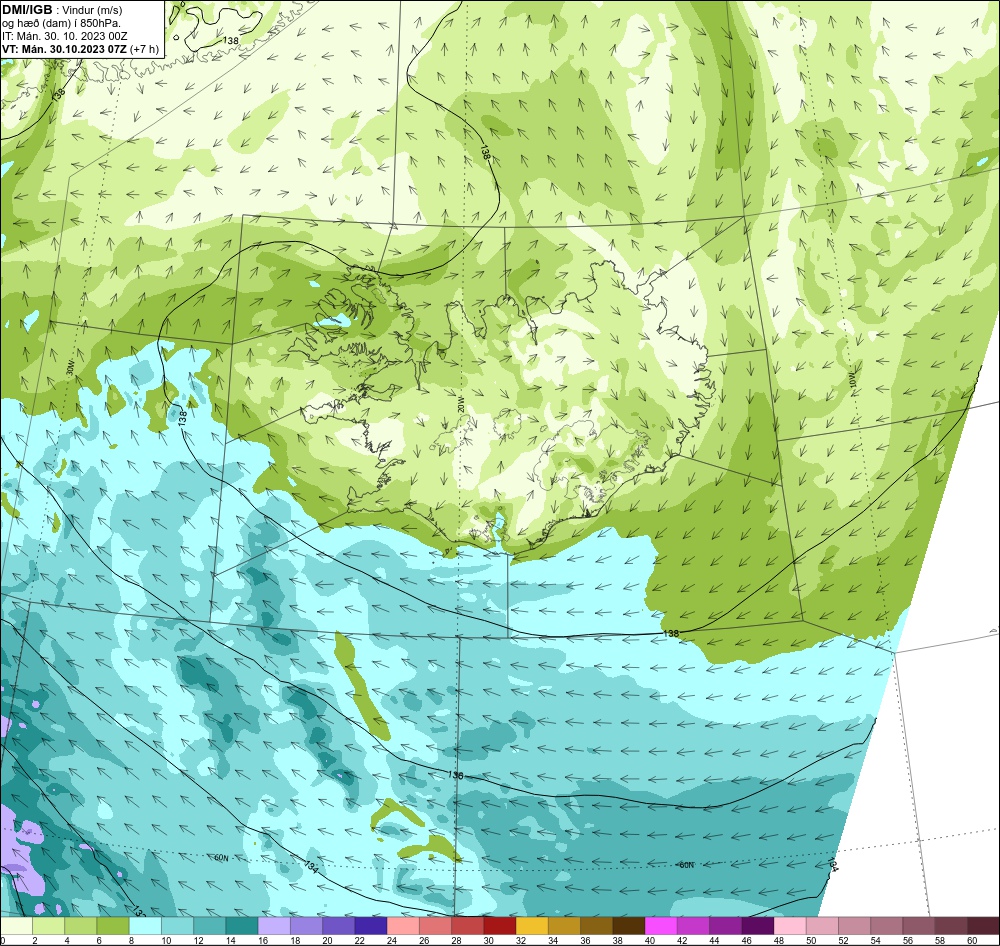Click the legend value '48'
1000x946 pixels.
(778, 940)
